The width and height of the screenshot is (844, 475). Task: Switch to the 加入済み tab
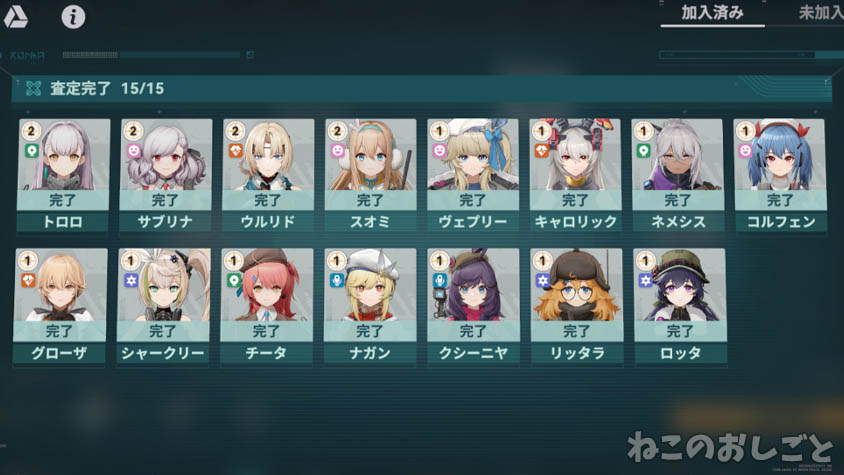(x=712, y=12)
